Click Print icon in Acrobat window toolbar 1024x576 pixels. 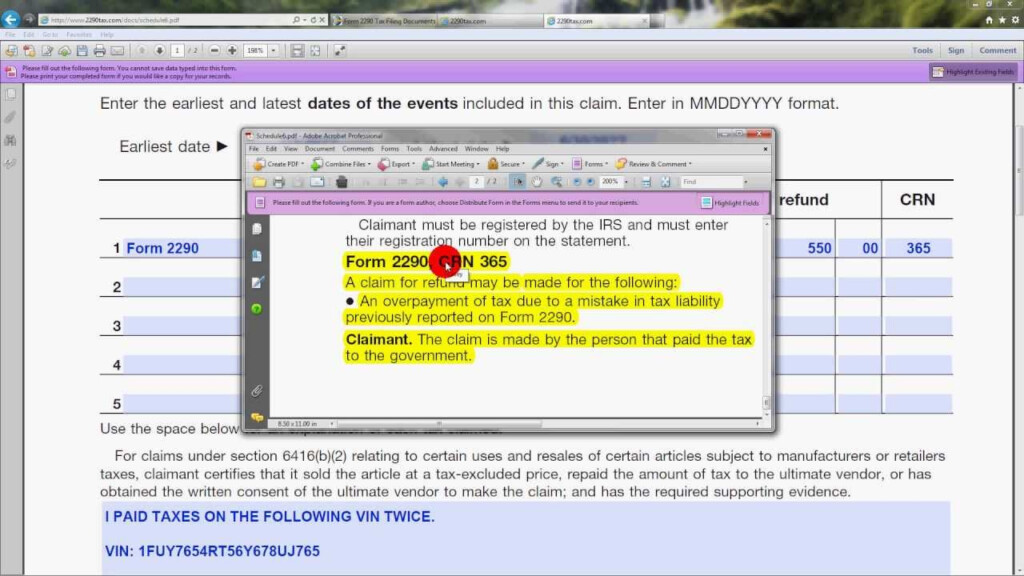[x=279, y=182]
